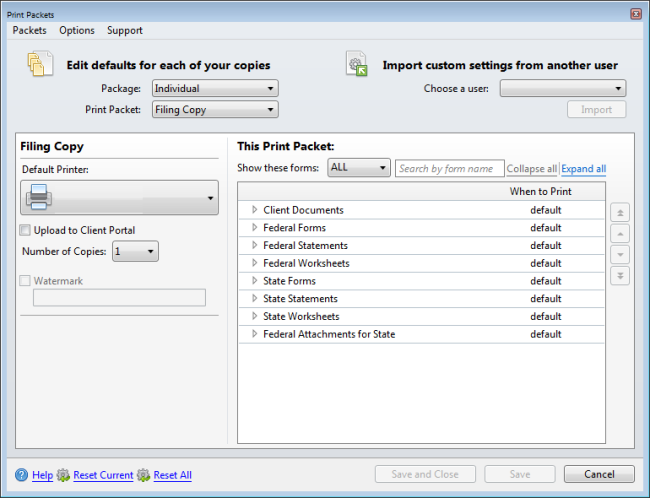Click the move to top arrow icon
650x498 pixels.
(x=620, y=212)
